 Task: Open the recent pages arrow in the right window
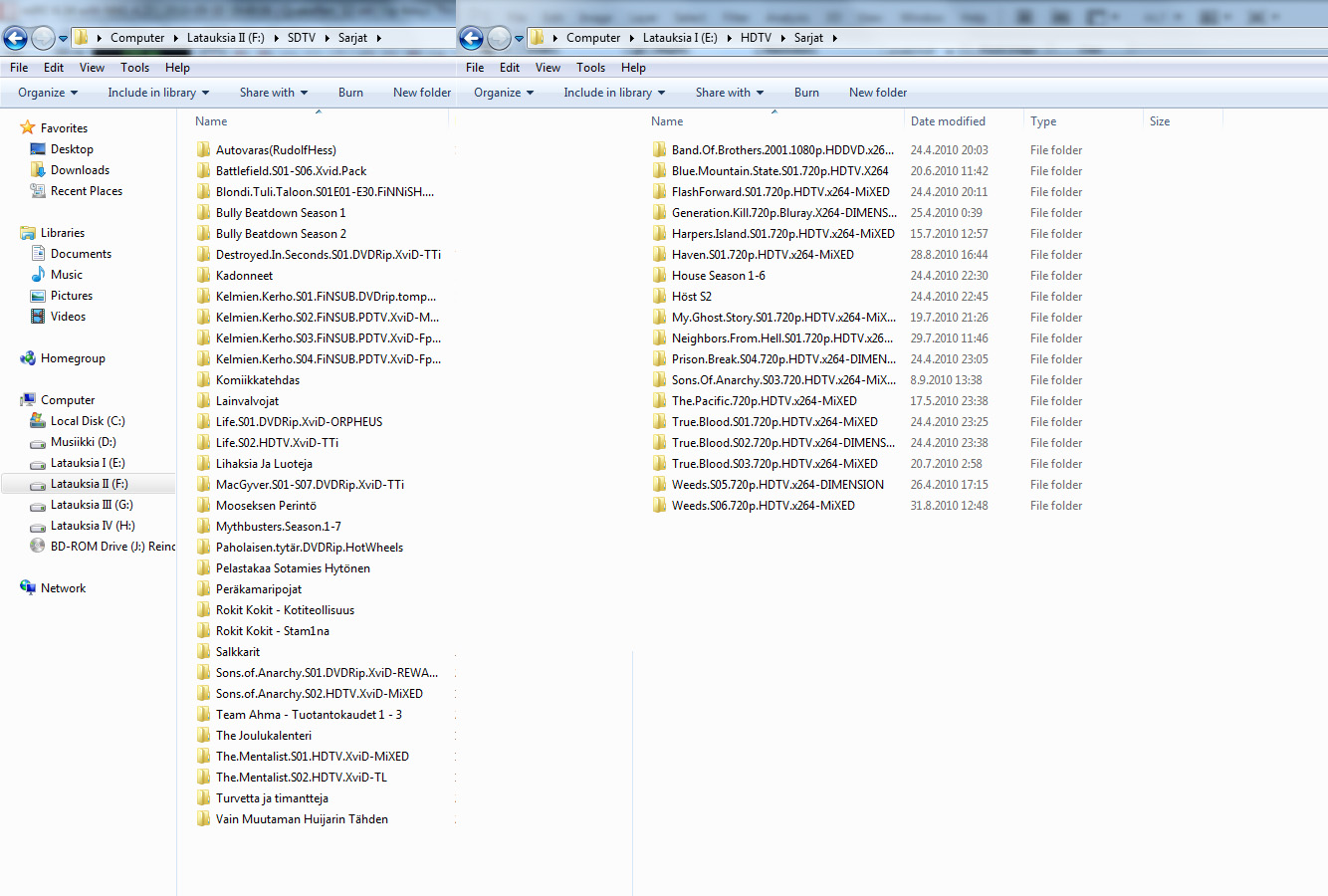520,39
